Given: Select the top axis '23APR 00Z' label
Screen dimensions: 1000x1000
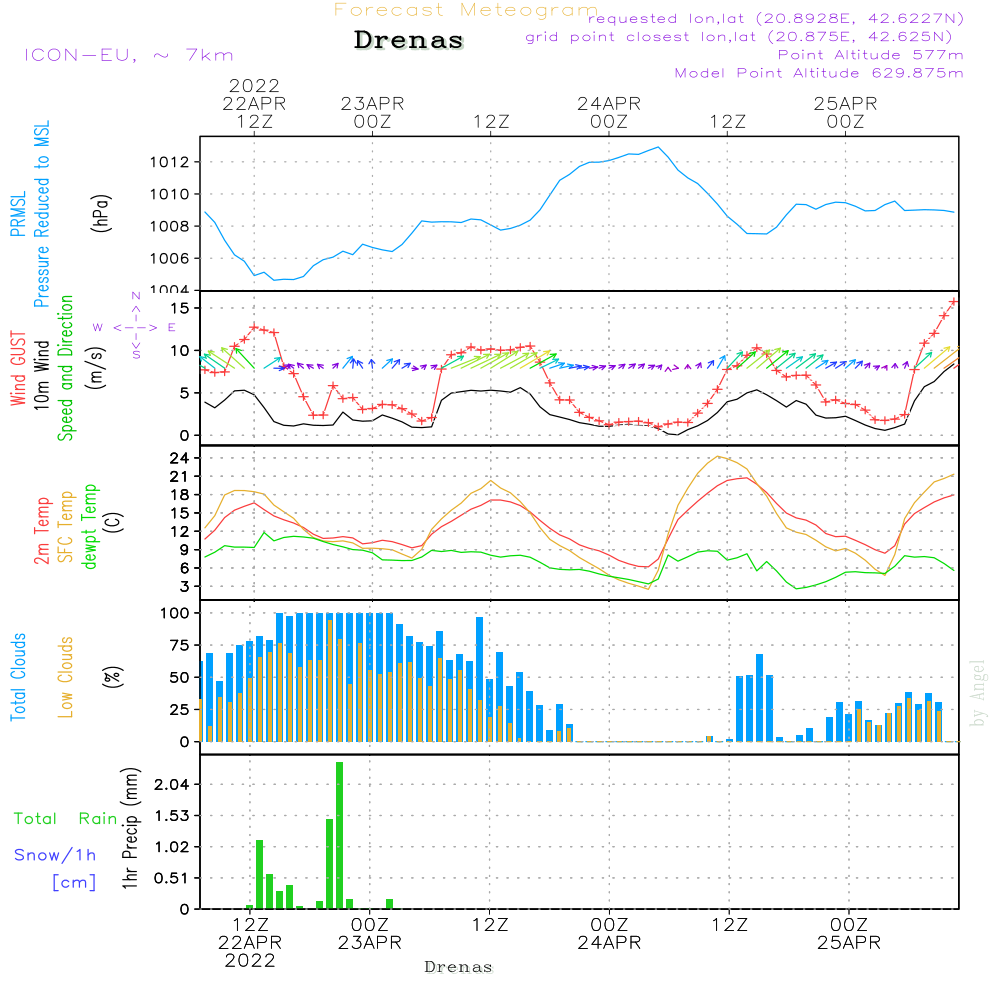Looking at the screenshot, I should coord(372,112).
